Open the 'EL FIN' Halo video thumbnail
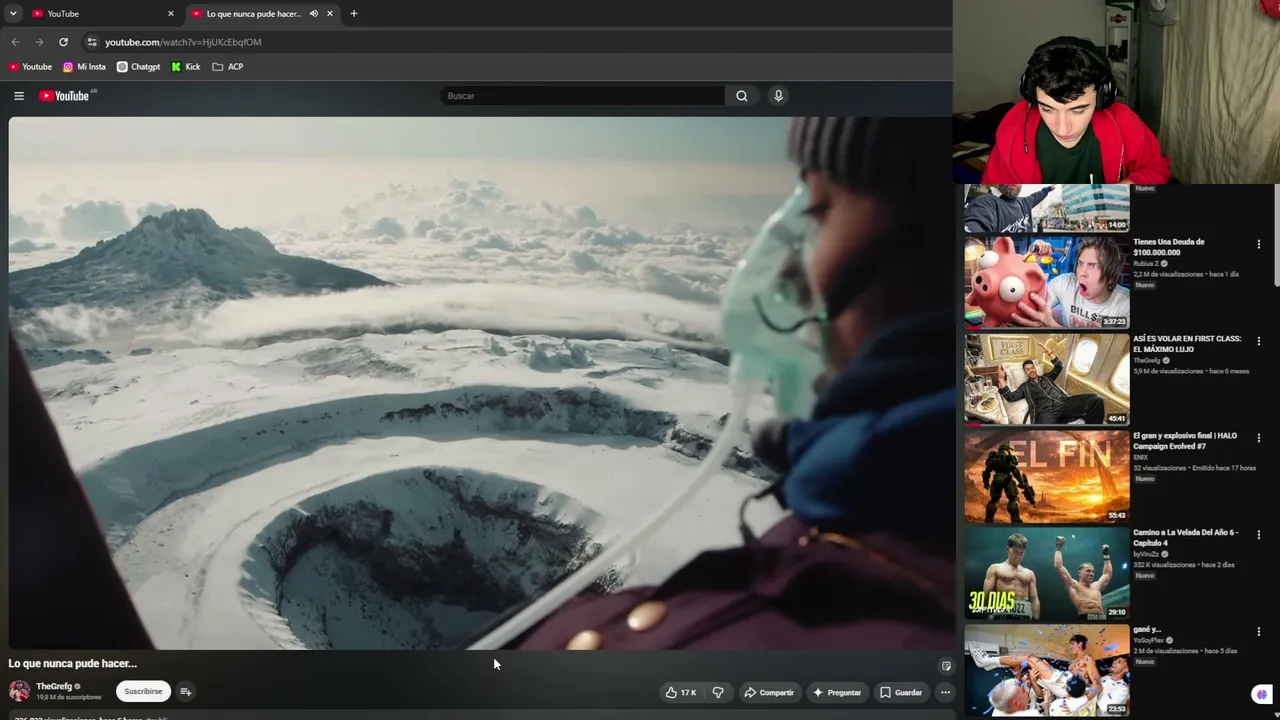 click(1047, 476)
